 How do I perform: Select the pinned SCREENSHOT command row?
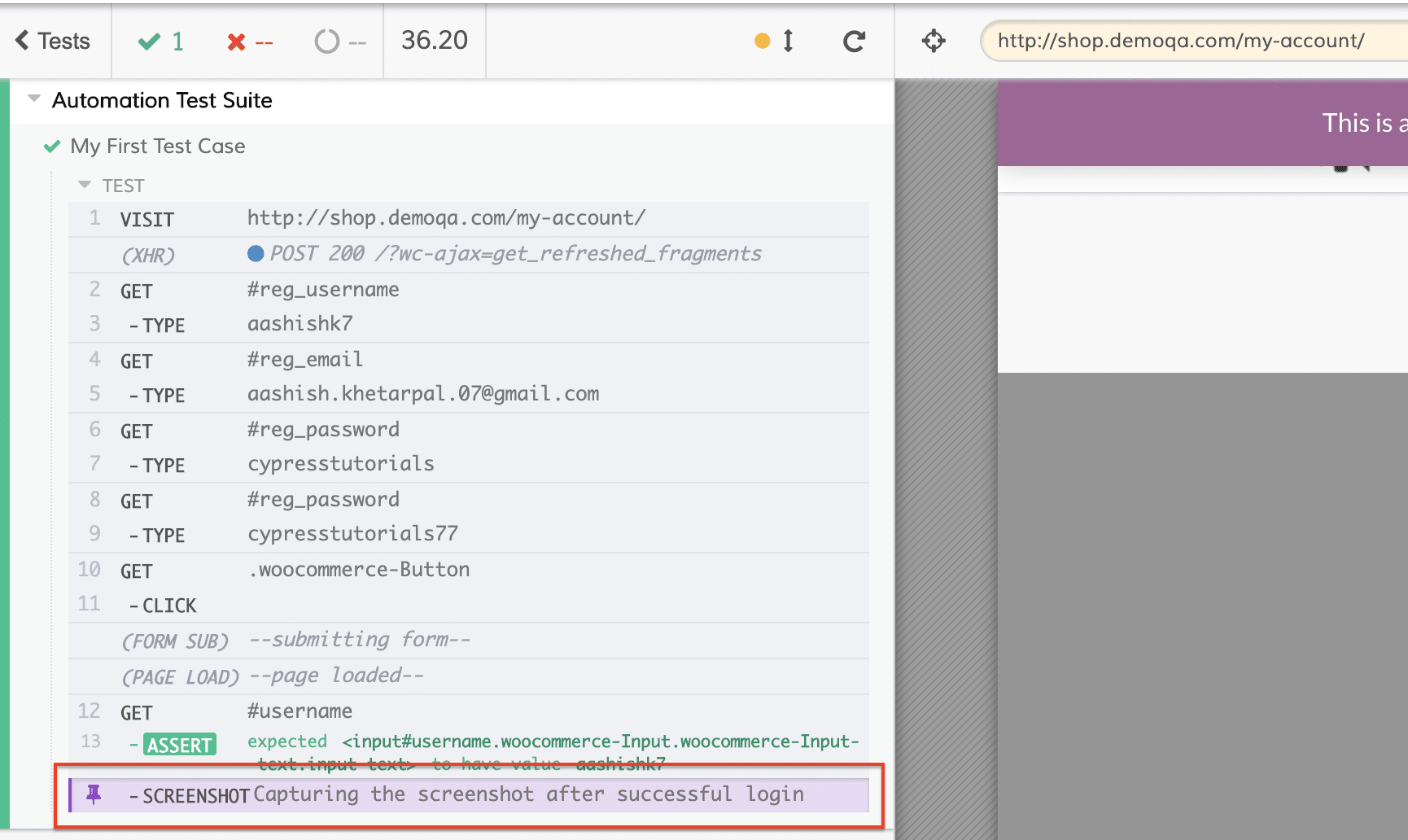(488, 795)
